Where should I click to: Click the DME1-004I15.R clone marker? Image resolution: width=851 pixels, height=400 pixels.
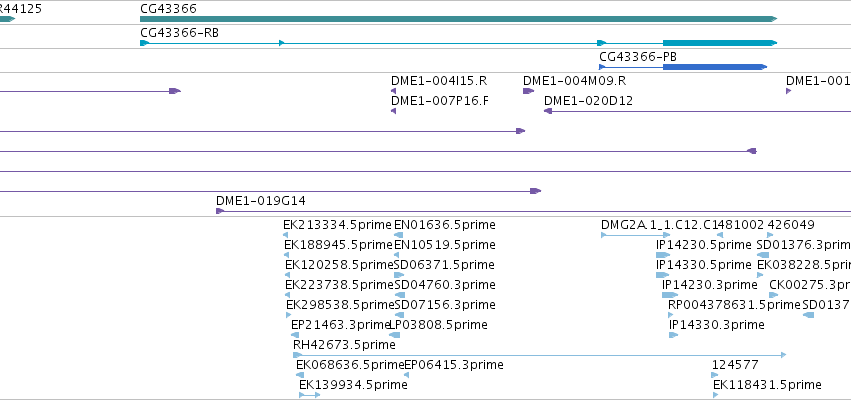[x=393, y=91]
